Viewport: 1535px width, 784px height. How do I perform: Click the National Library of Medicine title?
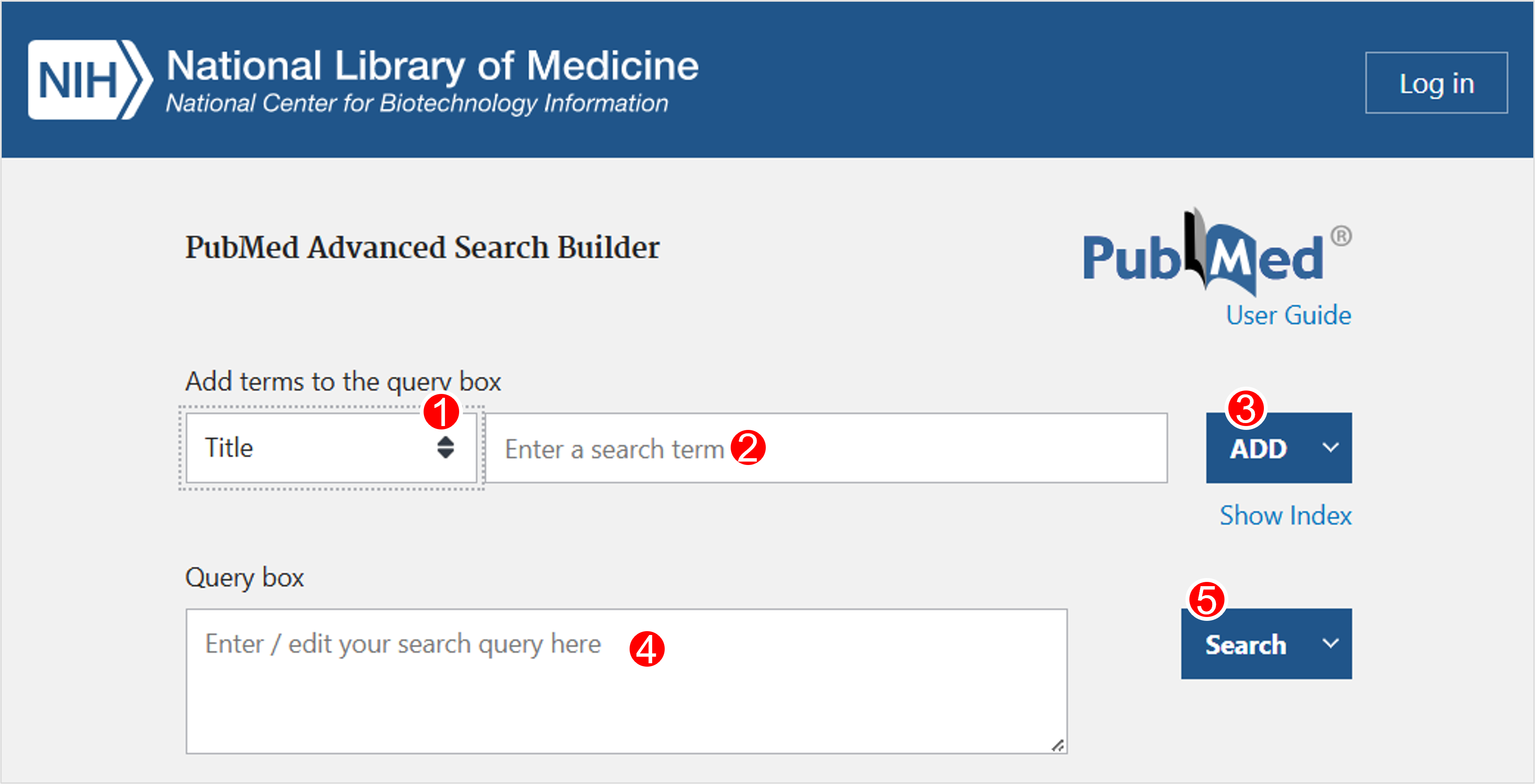click(x=433, y=66)
